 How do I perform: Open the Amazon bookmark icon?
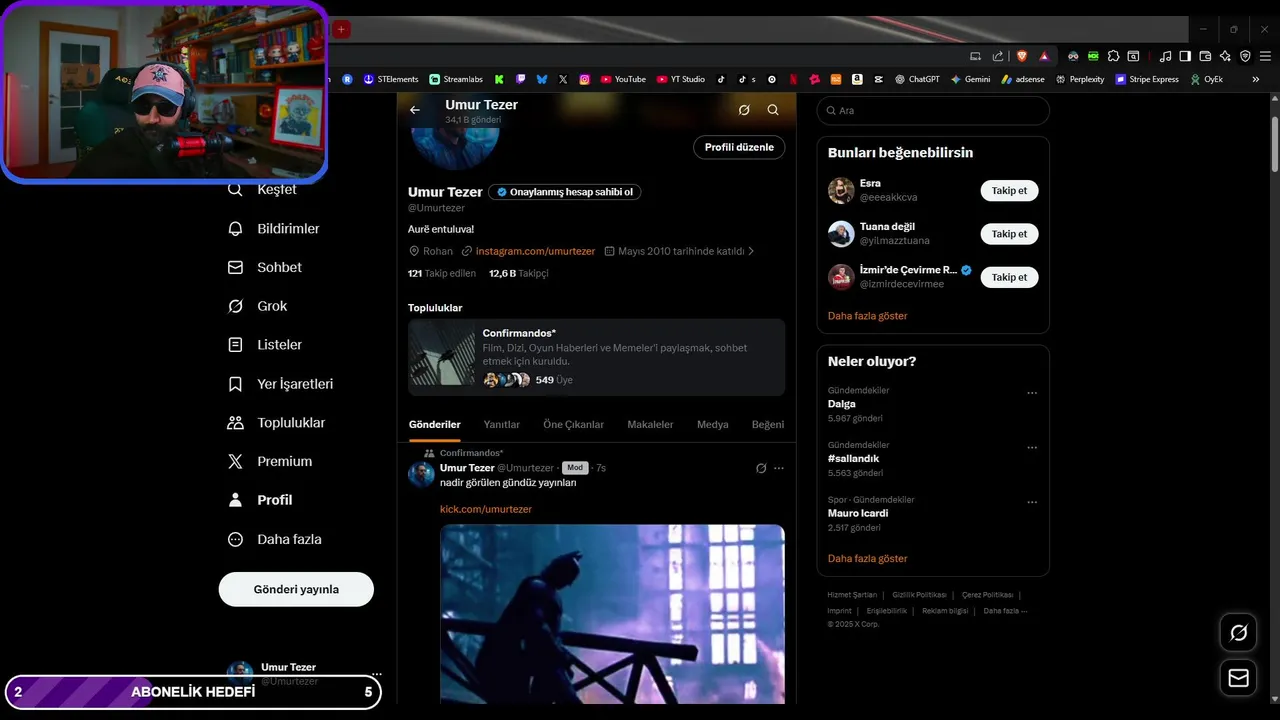[x=857, y=79]
